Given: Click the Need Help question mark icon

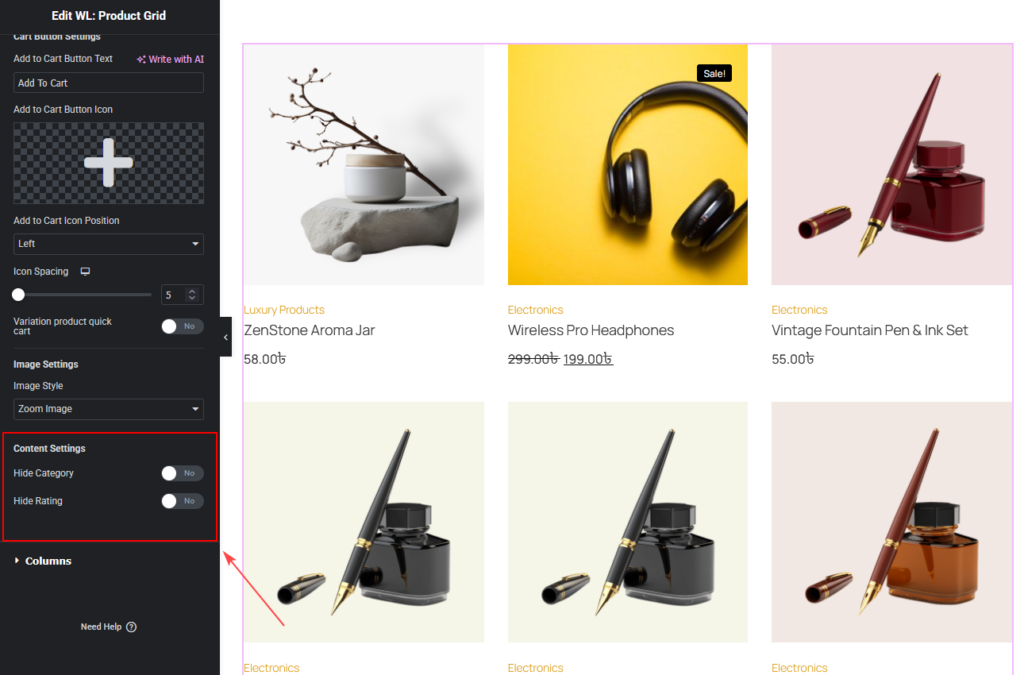Looking at the screenshot, I should tap(131, 627).
